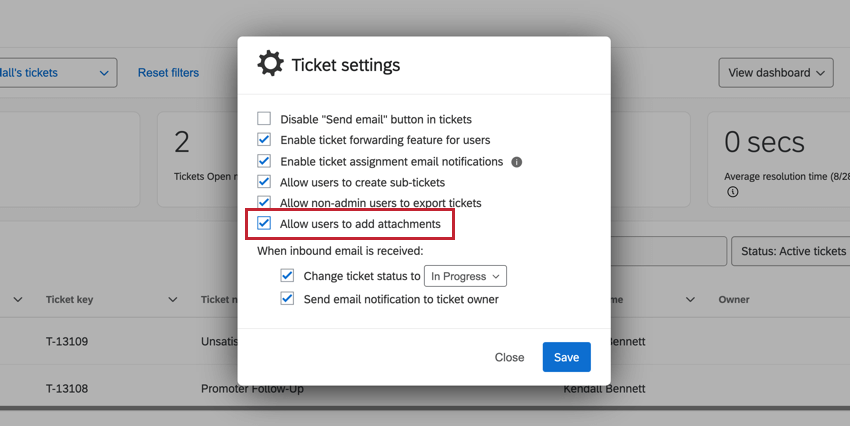Viewport: 850px width, 426px height.
Task: Toggle Send email notification to ticket owner
Action: [288, 298]
